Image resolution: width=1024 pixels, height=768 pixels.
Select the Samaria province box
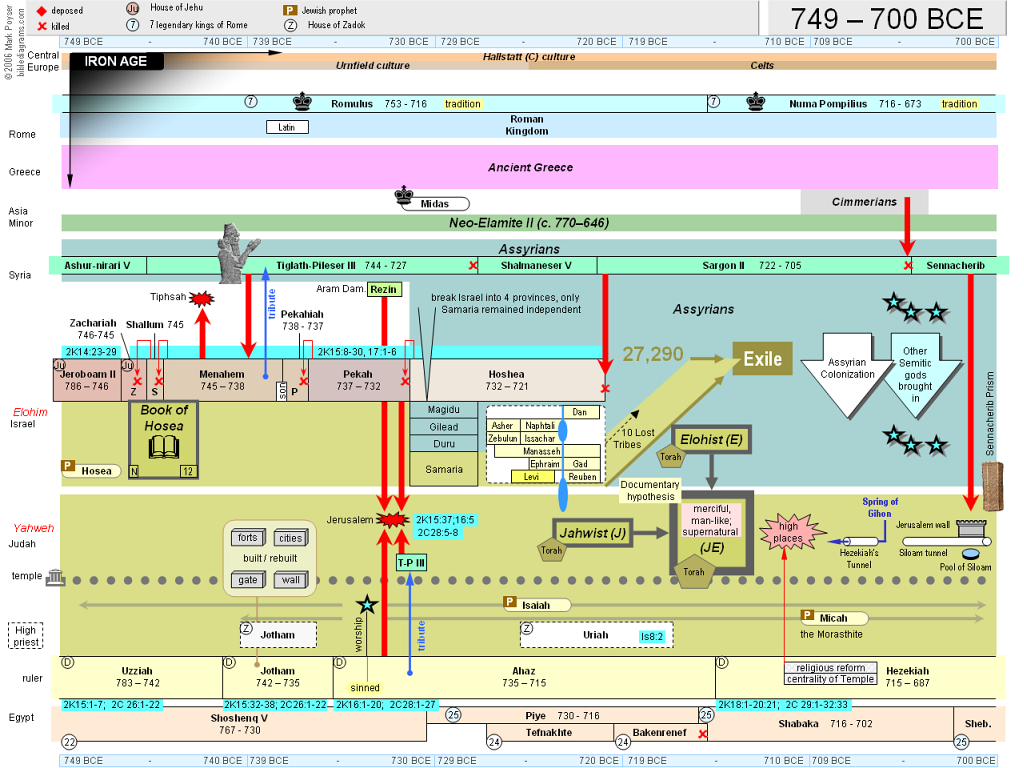(443, 469)
